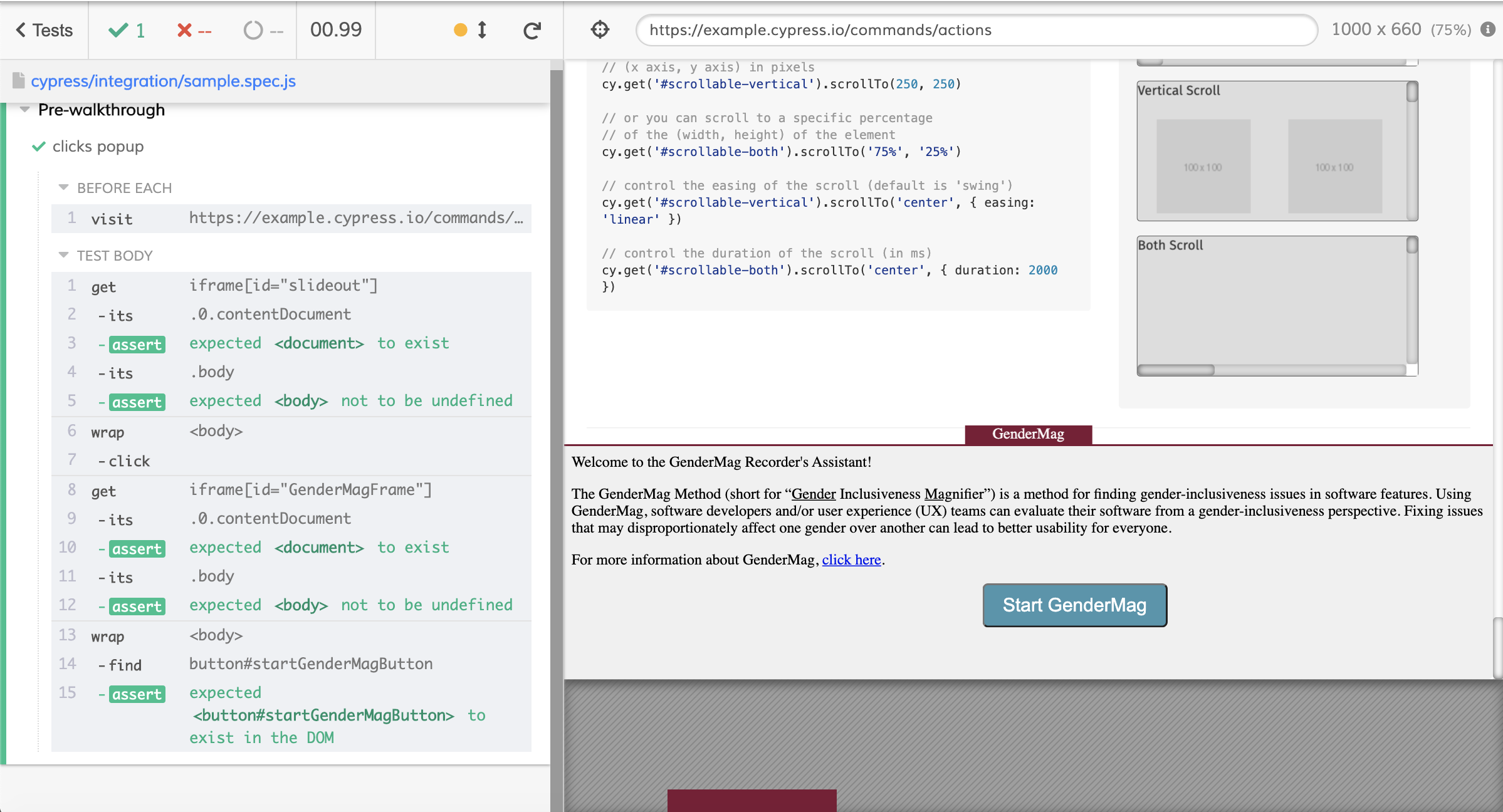
Task: Click the reload tests icon
Action: (x=532, y=30)
